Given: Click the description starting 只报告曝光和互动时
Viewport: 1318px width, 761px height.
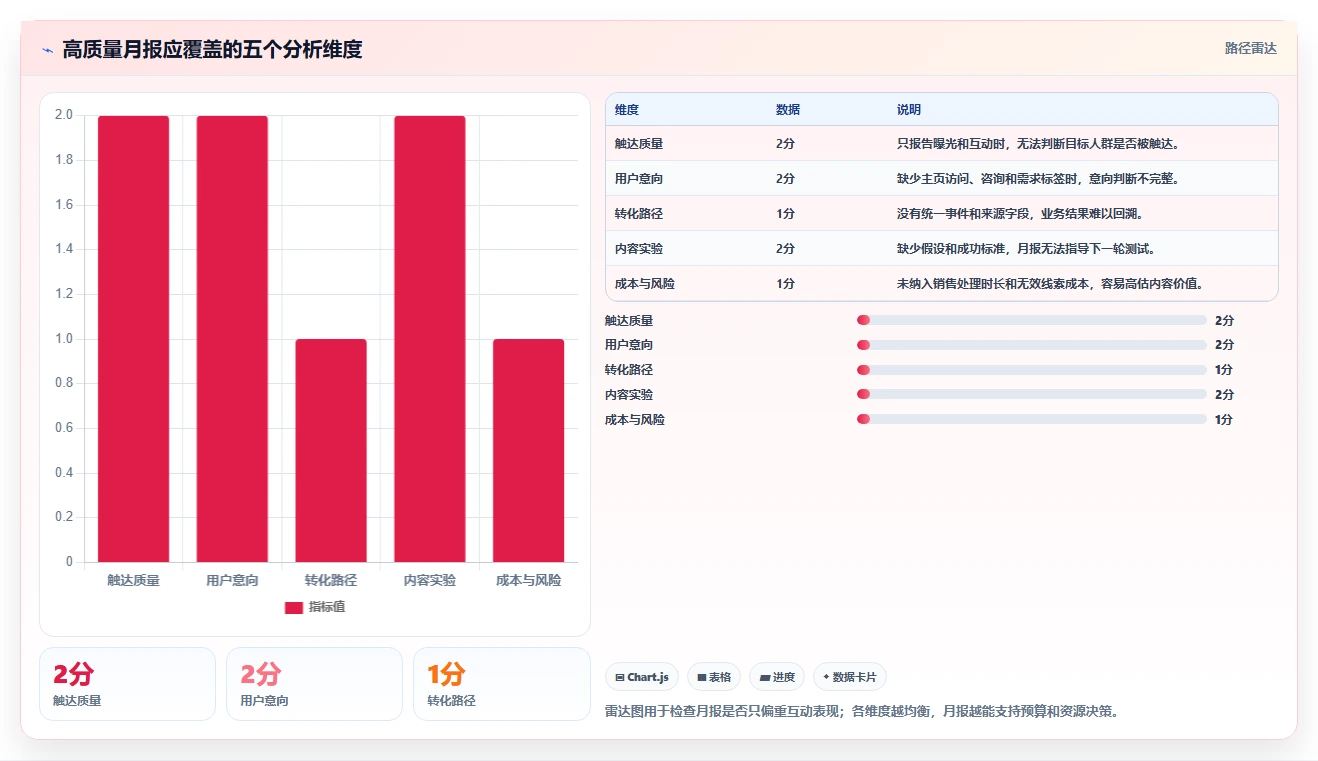Looking at the screenshot, I should click(x=1039, y=144).
